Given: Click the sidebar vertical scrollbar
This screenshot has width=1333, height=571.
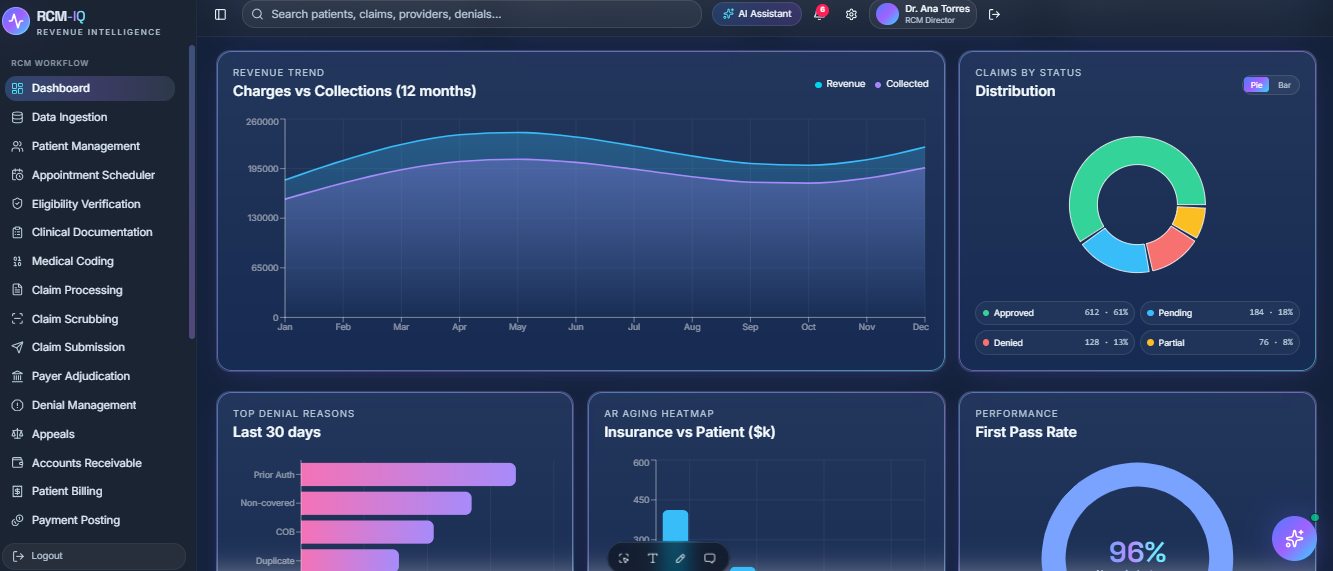Looking at the screenshot, I should tap(192, 190).
